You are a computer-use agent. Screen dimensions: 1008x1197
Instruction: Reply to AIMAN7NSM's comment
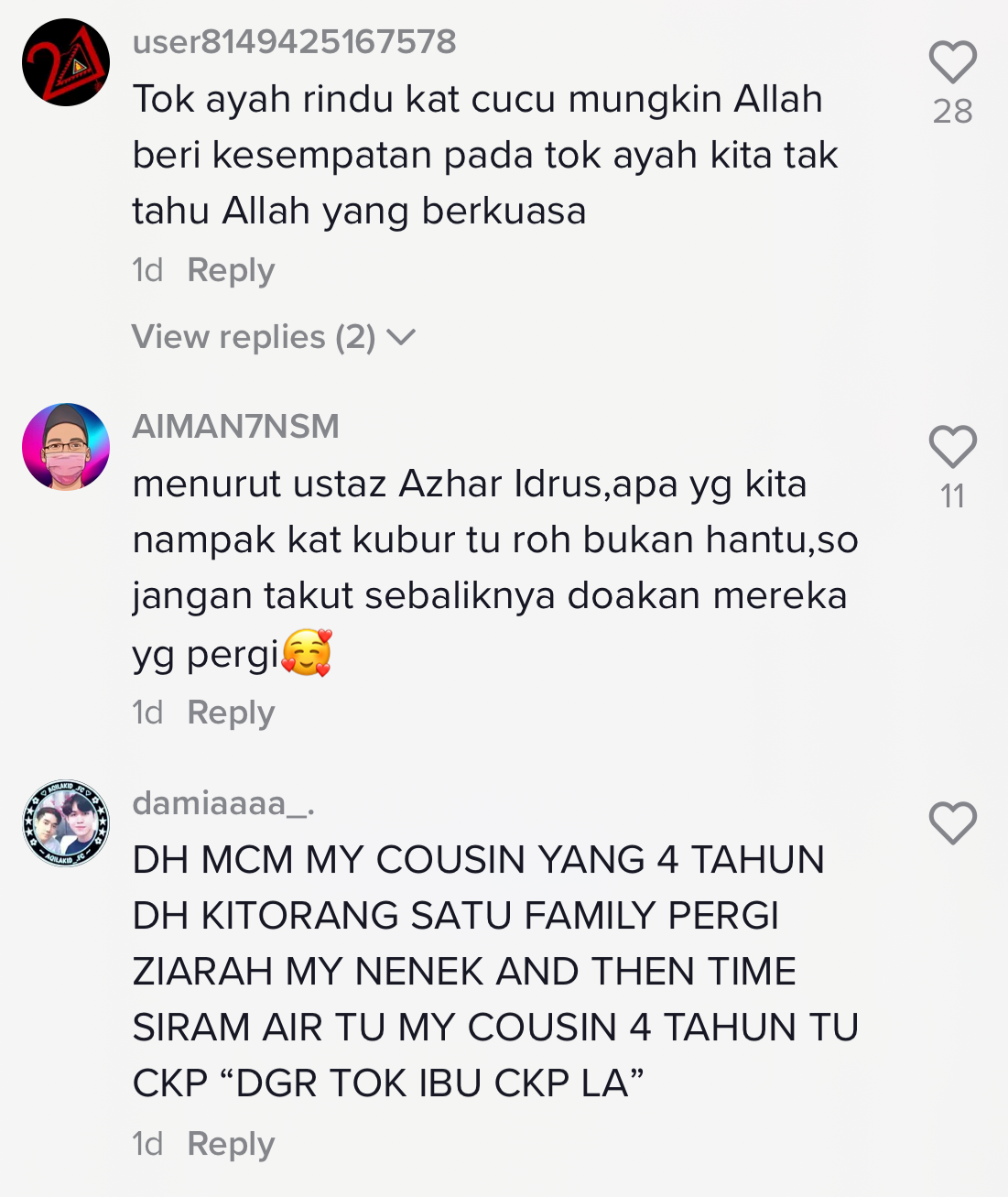(x=231, y=713)
